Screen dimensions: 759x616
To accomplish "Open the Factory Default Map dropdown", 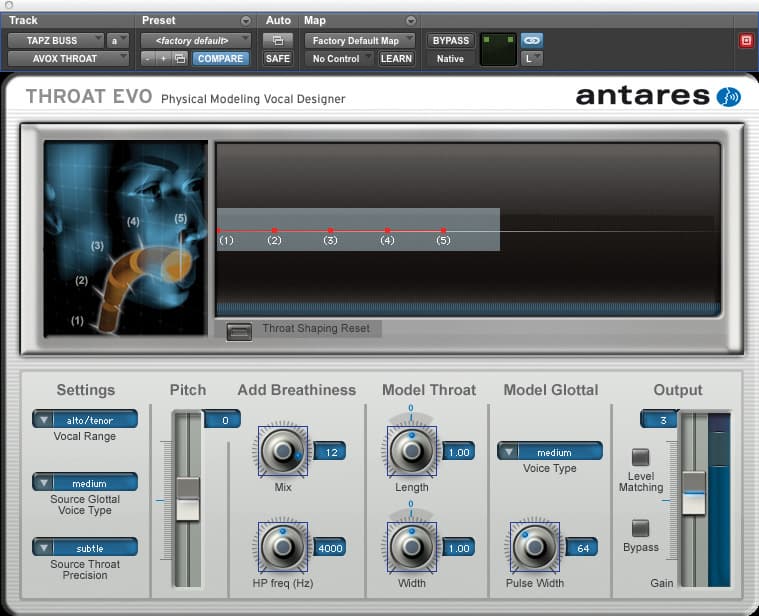I will 360,41.
